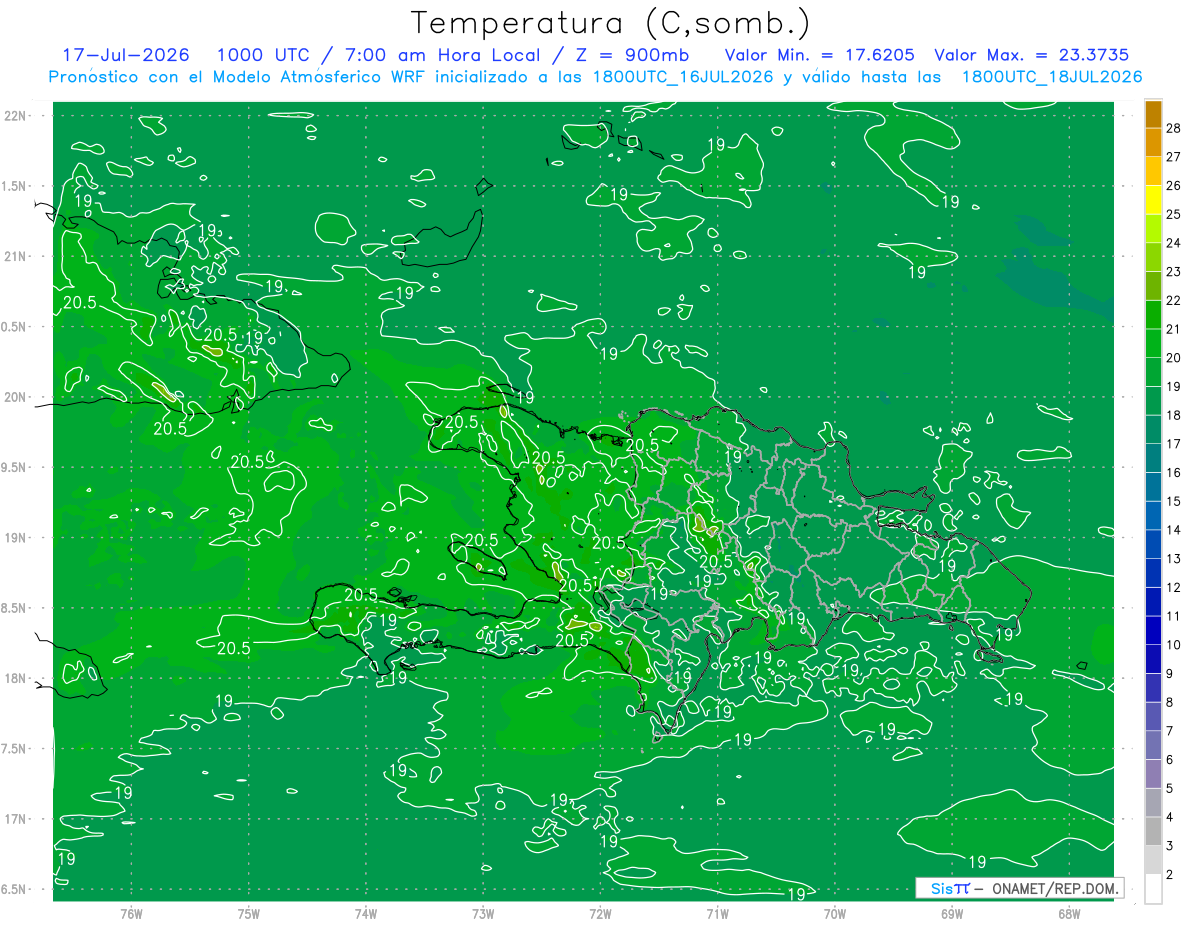Pick the green segment between 20 and 21
Screen dimensions: 1200x927
(x=1153, y=344)
